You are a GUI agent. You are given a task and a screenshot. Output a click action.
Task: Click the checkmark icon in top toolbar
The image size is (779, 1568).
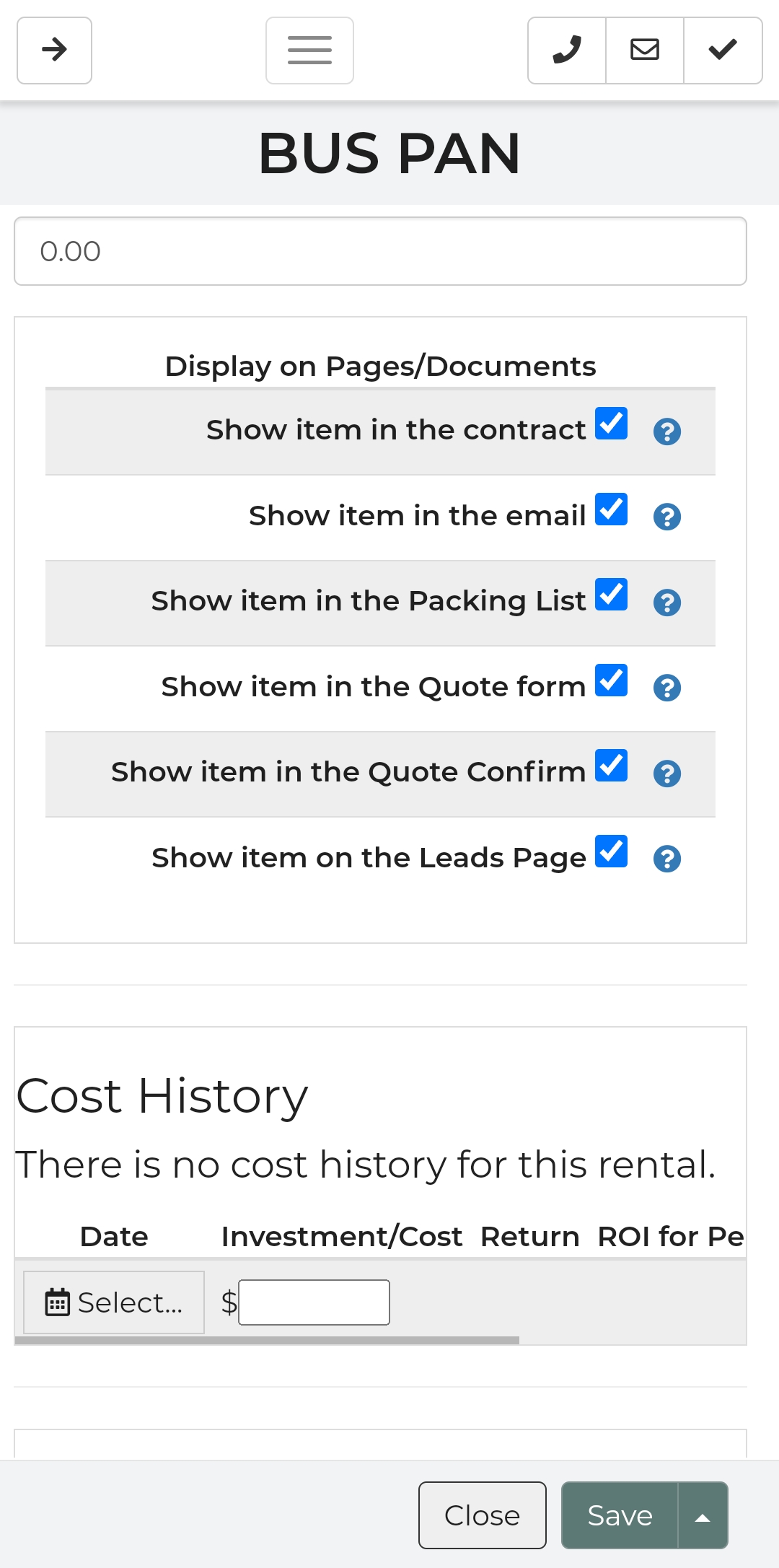pos(723,51)
